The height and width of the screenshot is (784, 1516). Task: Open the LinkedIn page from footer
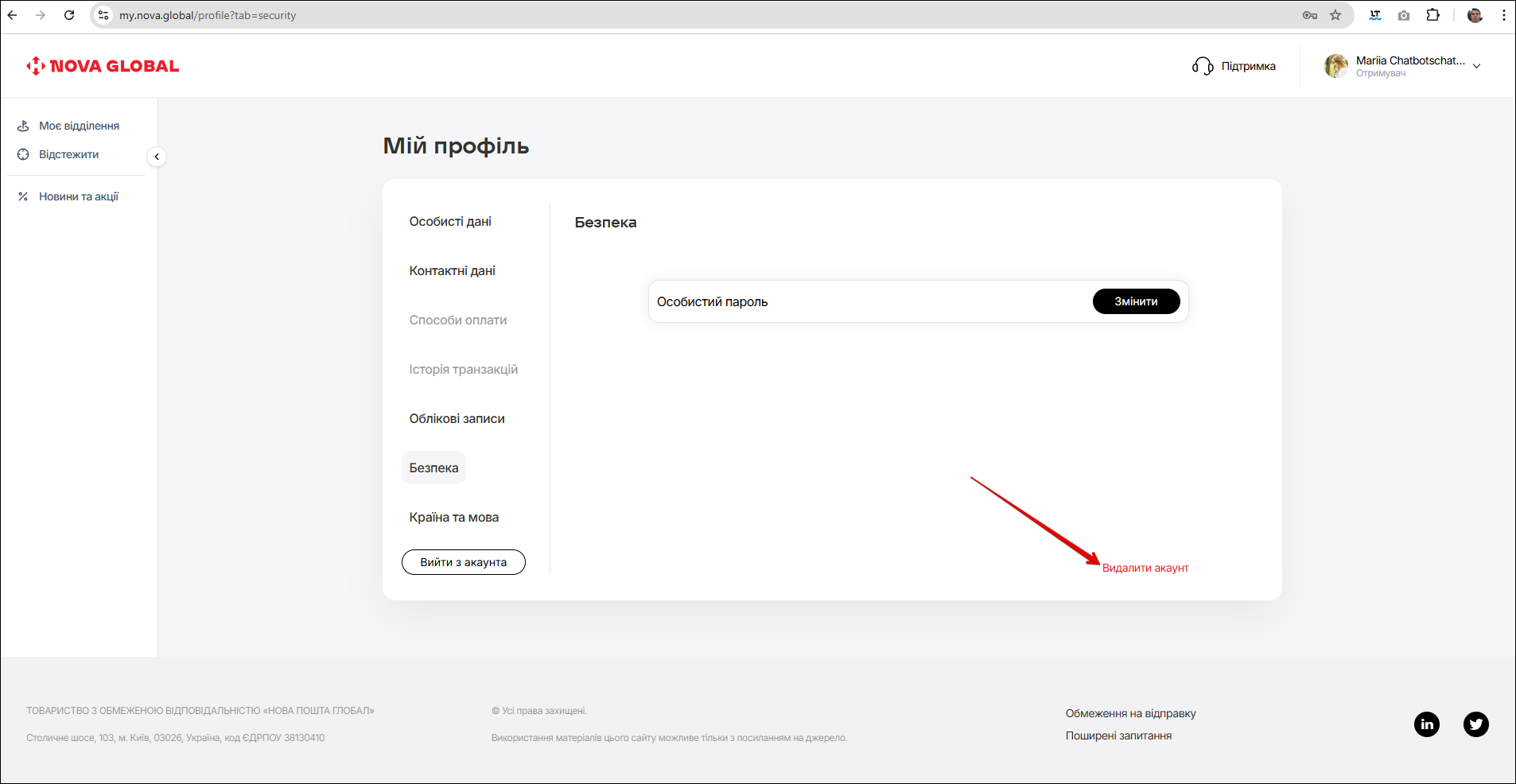(1426, 724)
